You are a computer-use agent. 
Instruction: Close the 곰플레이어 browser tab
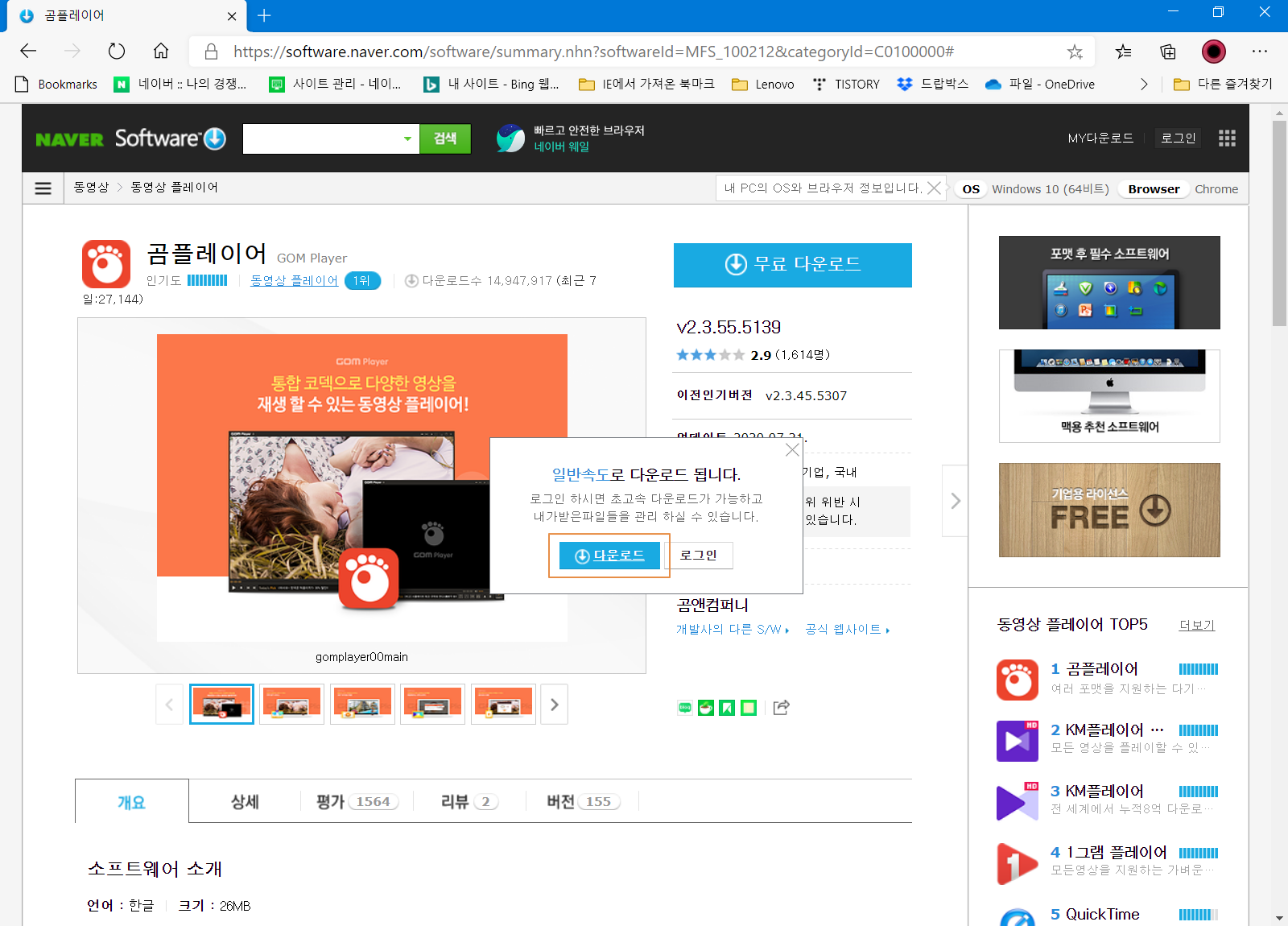pos(232,16)
